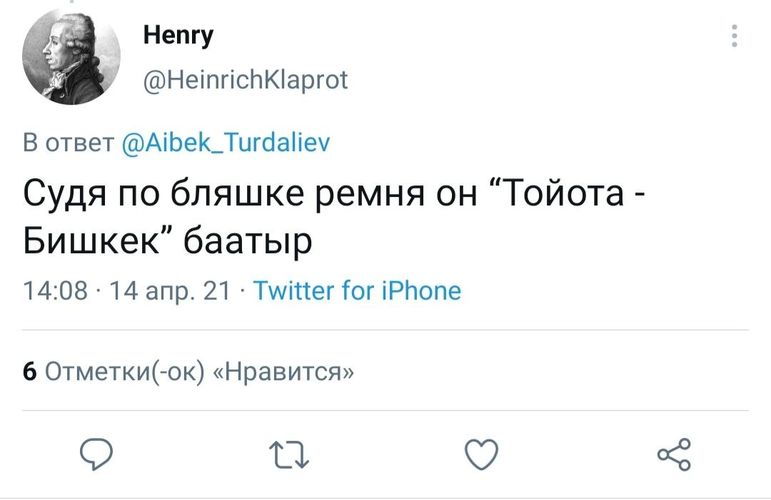Open the Twitter for iPhone source link

click(357, 291)
